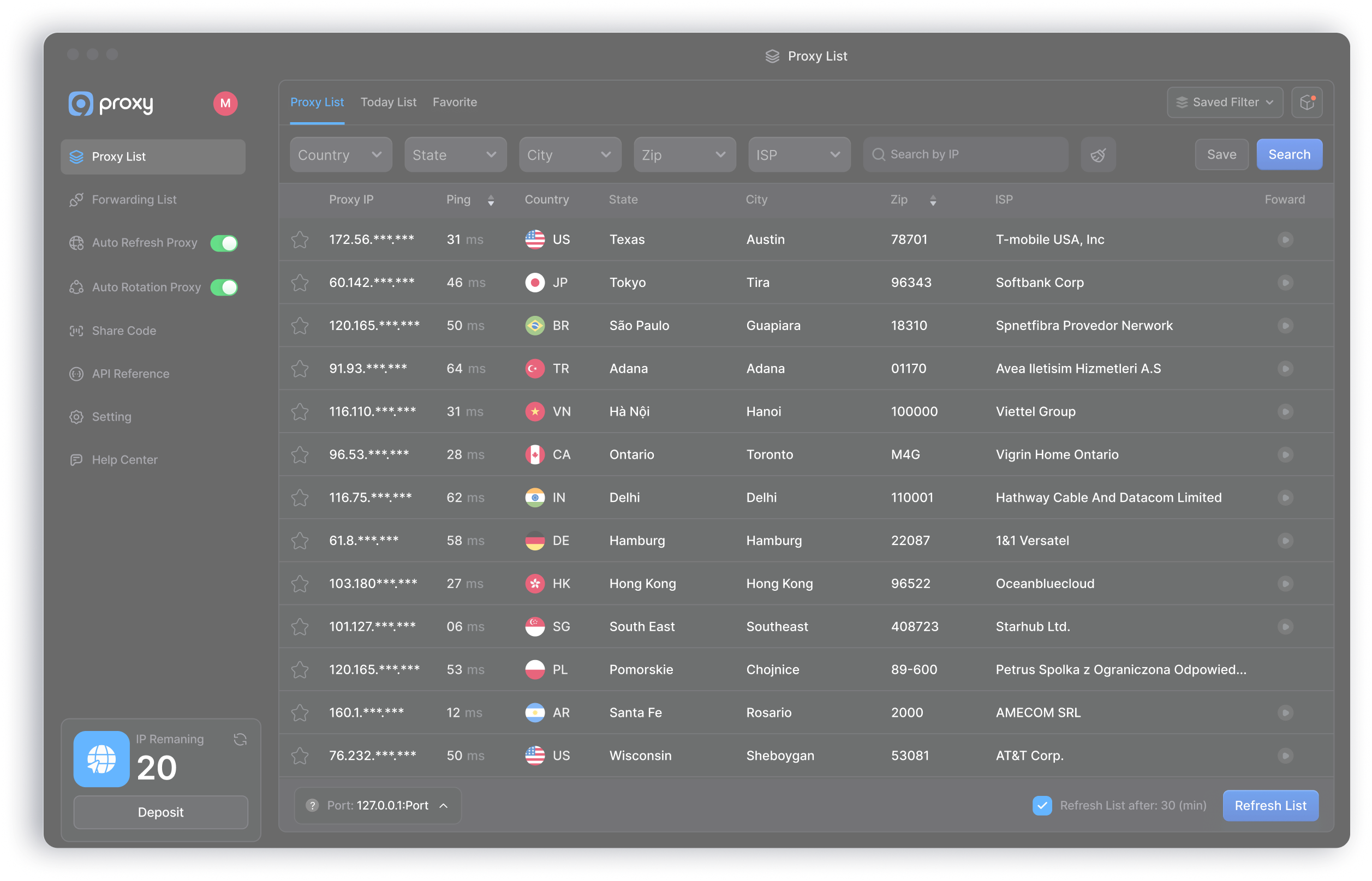Switch to the Today List tab

tap(388, 103)
